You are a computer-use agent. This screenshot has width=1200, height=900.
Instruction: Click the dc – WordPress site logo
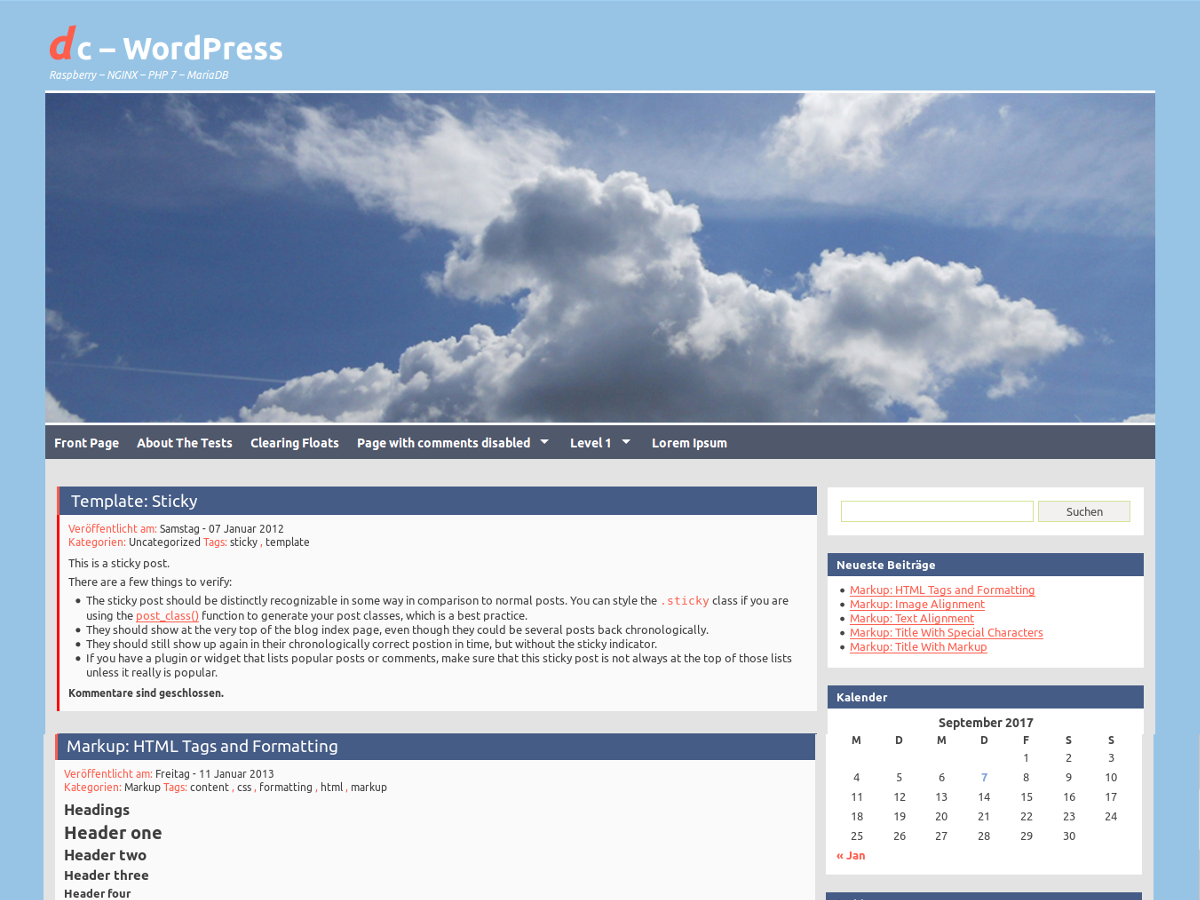click(165, 47)
